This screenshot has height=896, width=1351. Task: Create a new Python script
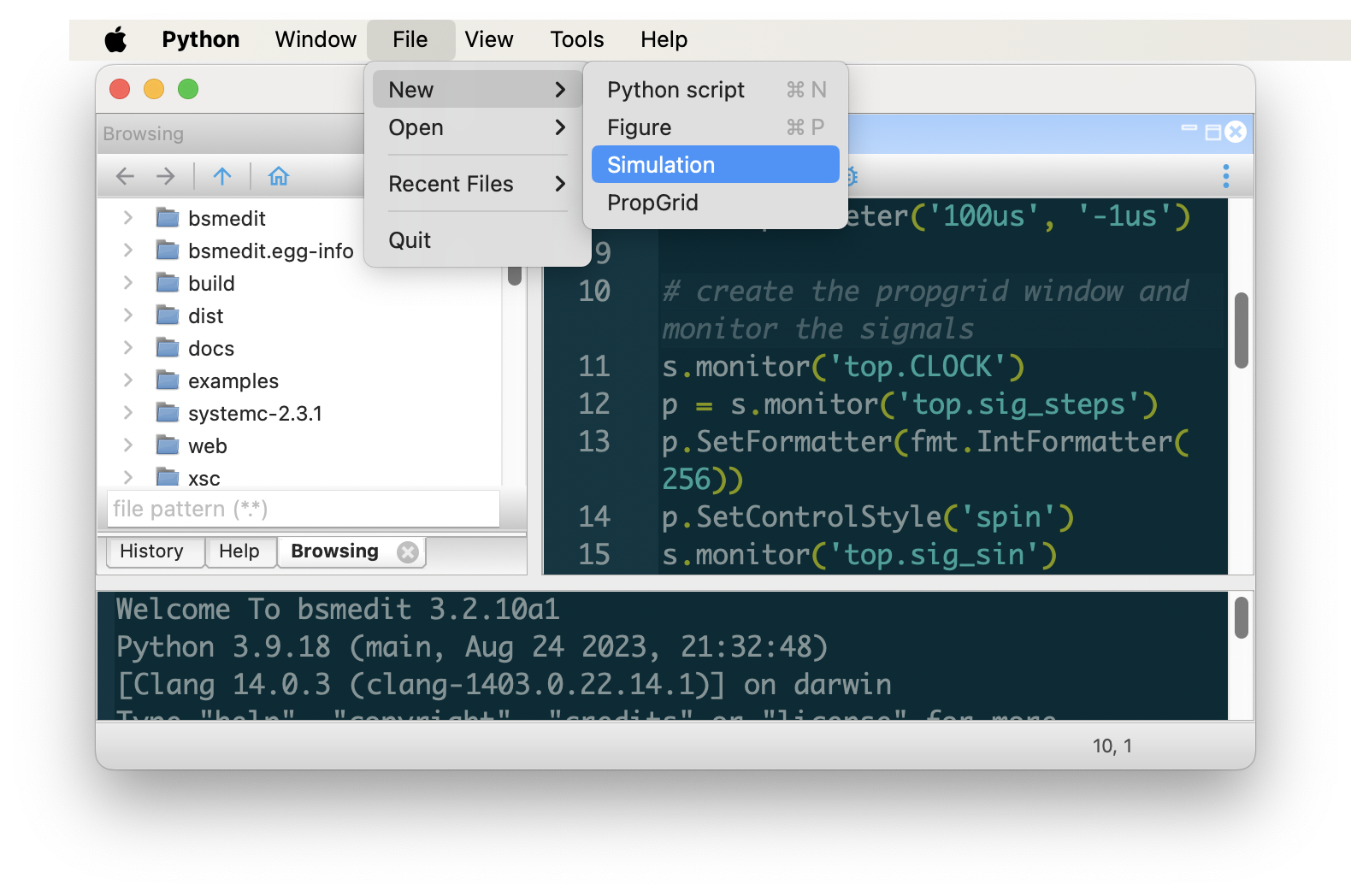pos(716,90)
